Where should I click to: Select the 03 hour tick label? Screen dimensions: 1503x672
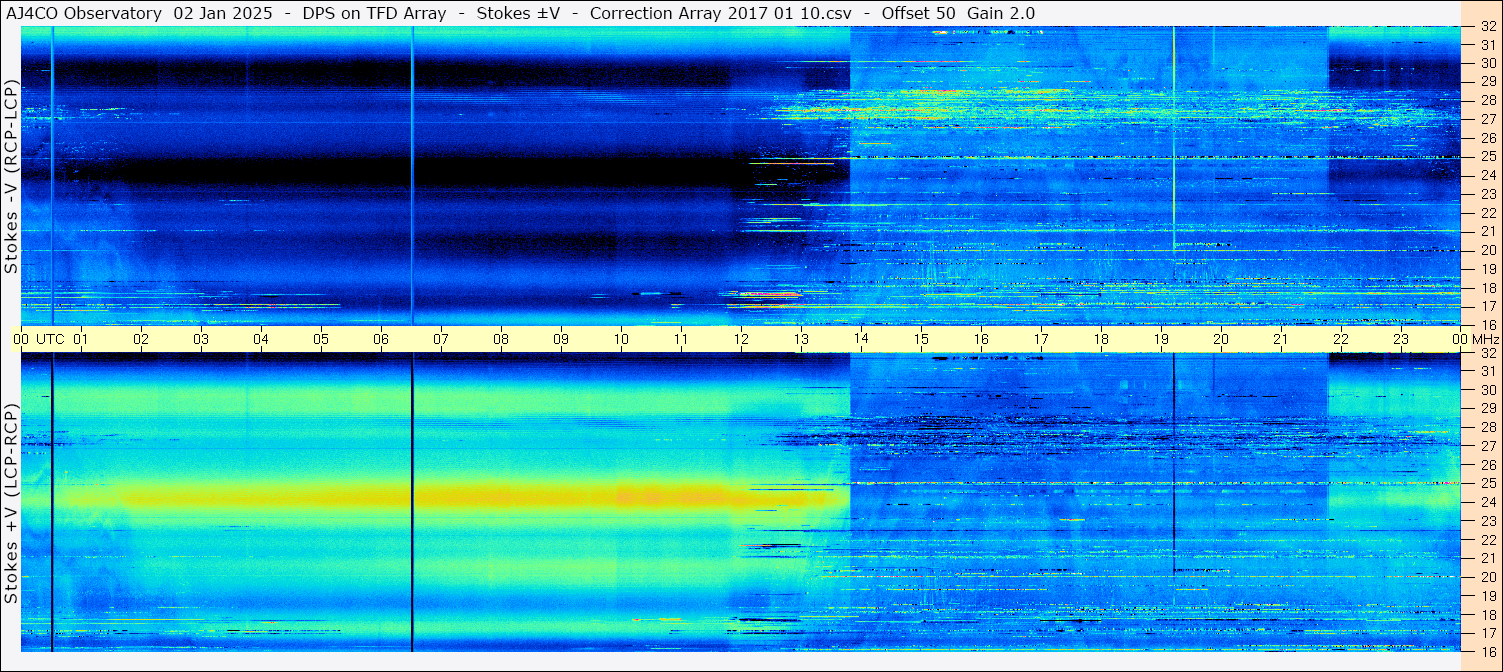tap(201, 339)
